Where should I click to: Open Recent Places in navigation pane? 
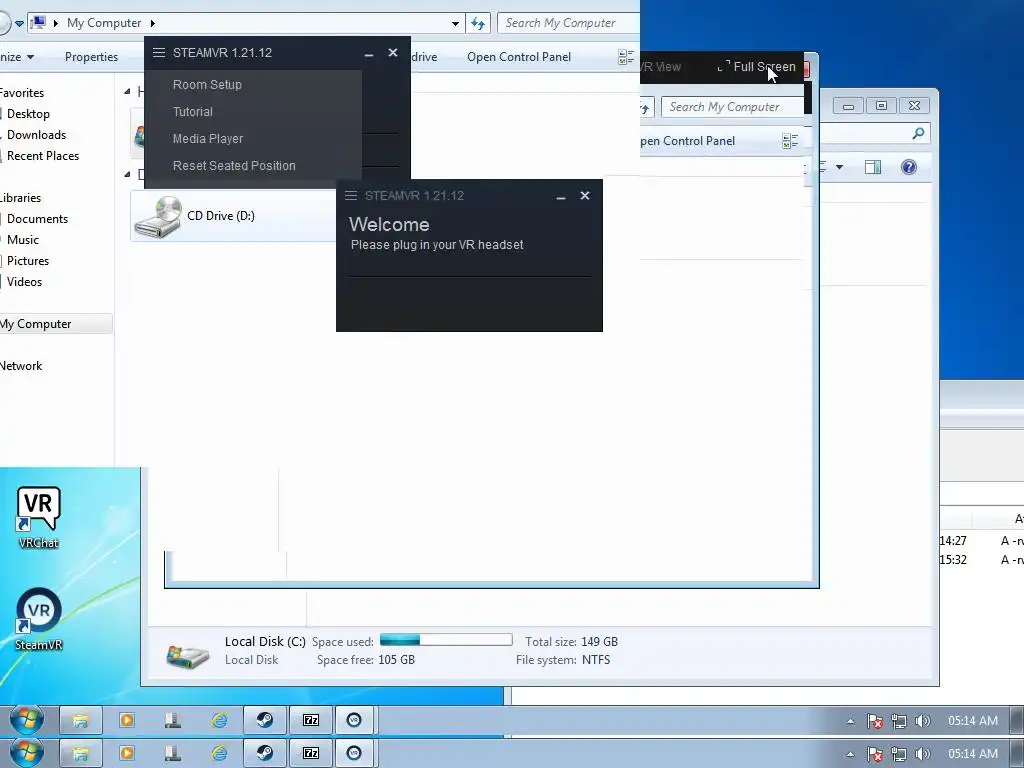(43, 155)
